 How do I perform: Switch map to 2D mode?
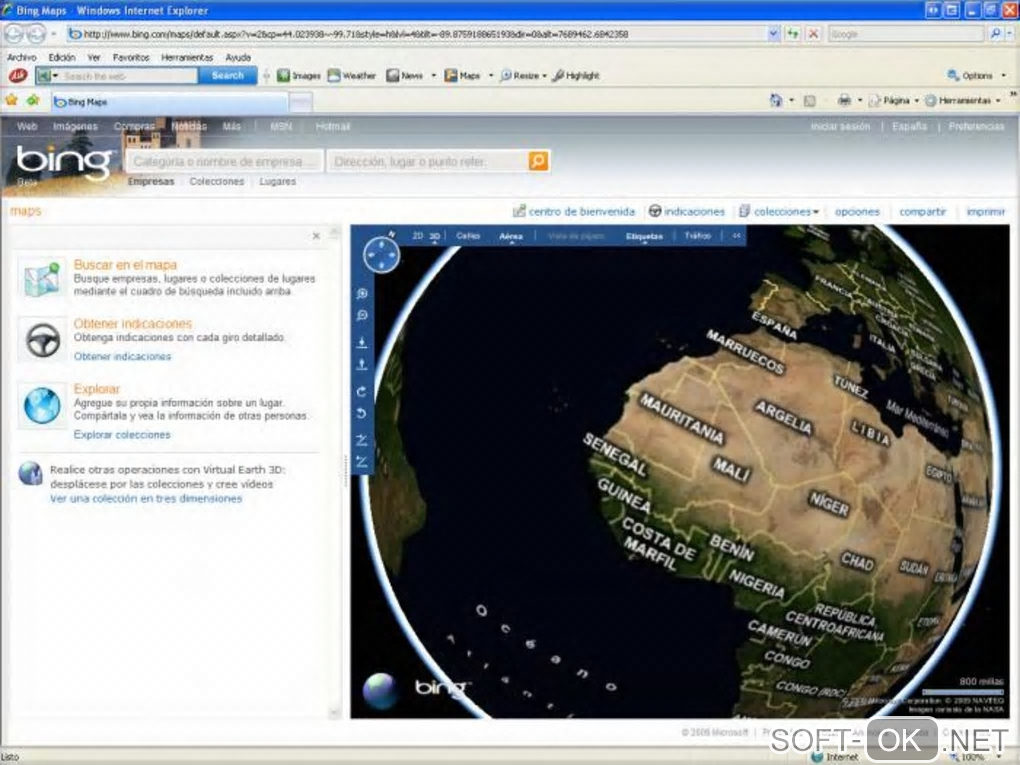pos(418,235)
